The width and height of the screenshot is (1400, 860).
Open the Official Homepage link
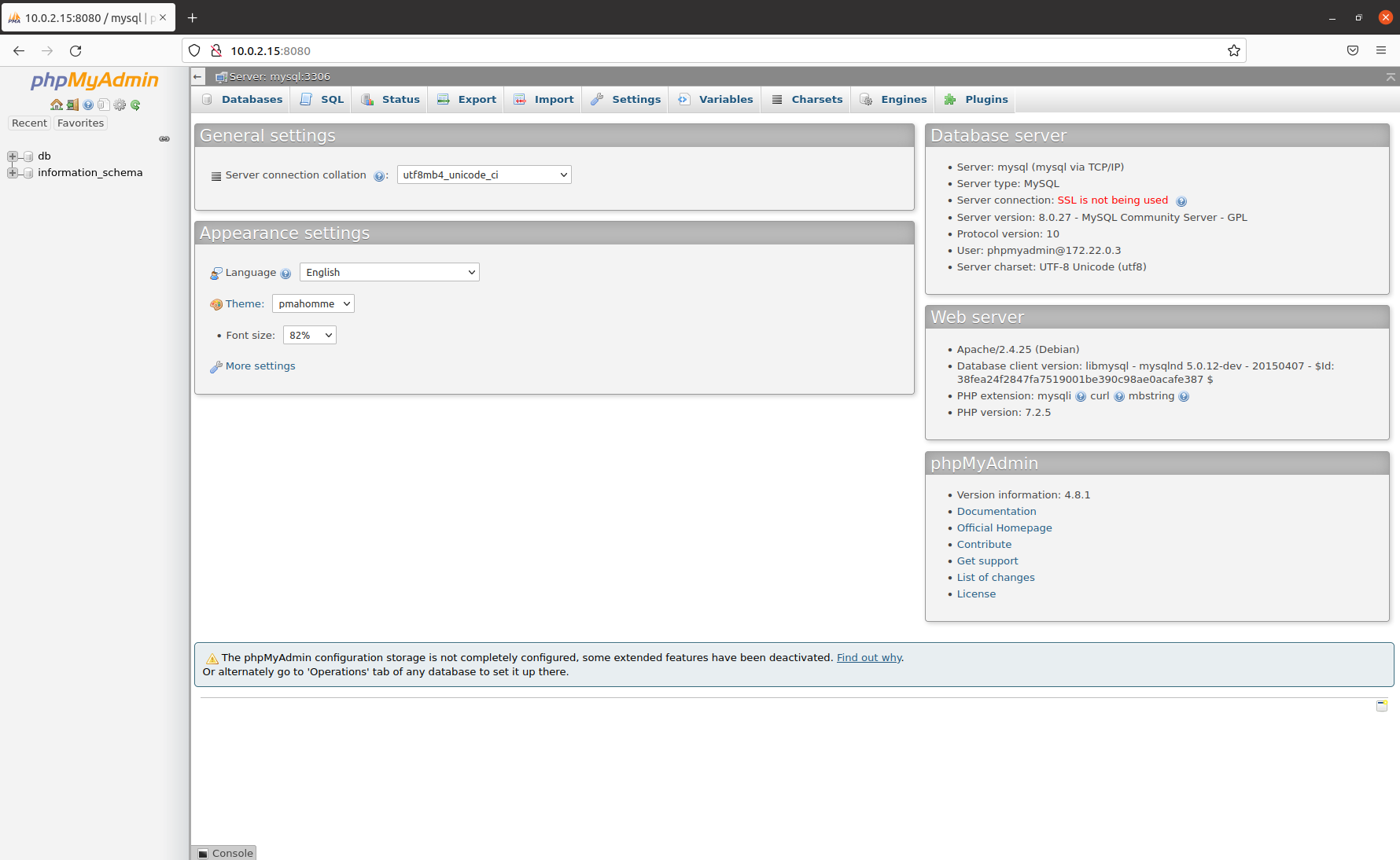coord(1004,528)
